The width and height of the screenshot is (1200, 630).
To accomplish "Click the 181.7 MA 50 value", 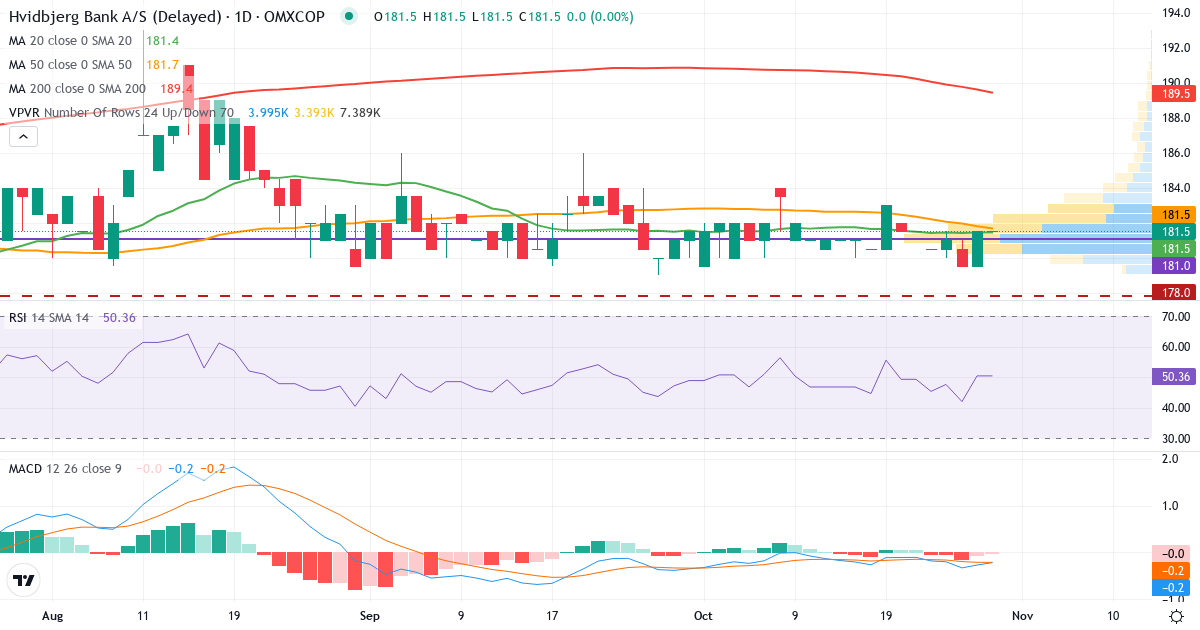I will point(162,64).
